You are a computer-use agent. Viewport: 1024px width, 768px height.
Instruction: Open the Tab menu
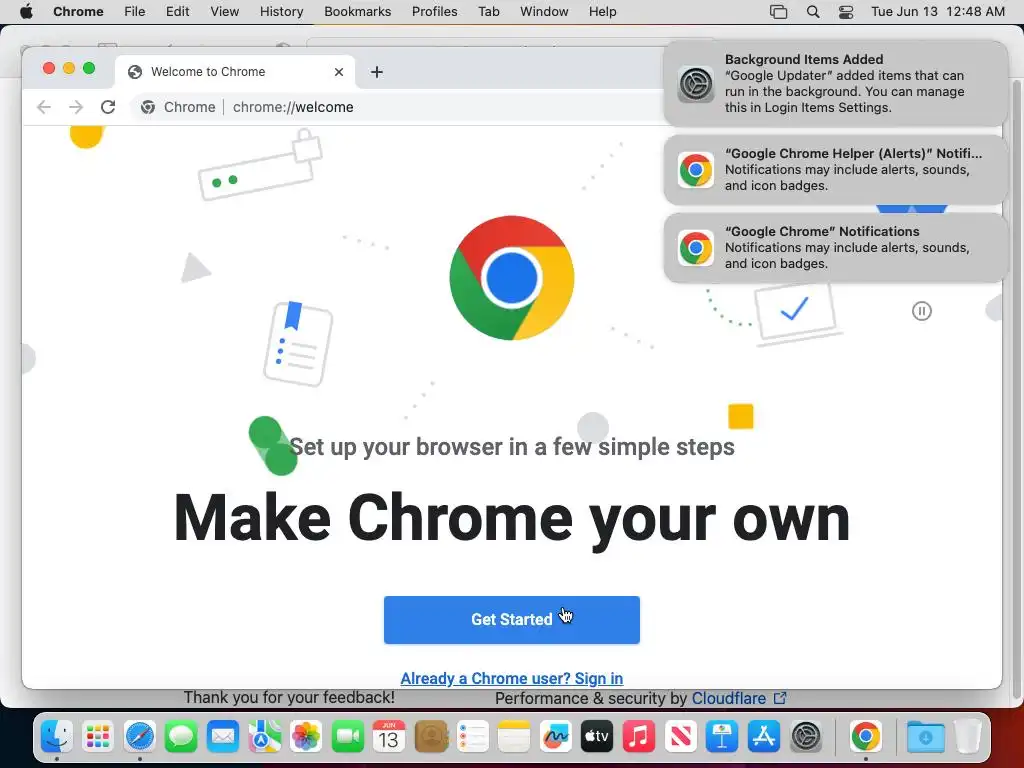[488, 11]
